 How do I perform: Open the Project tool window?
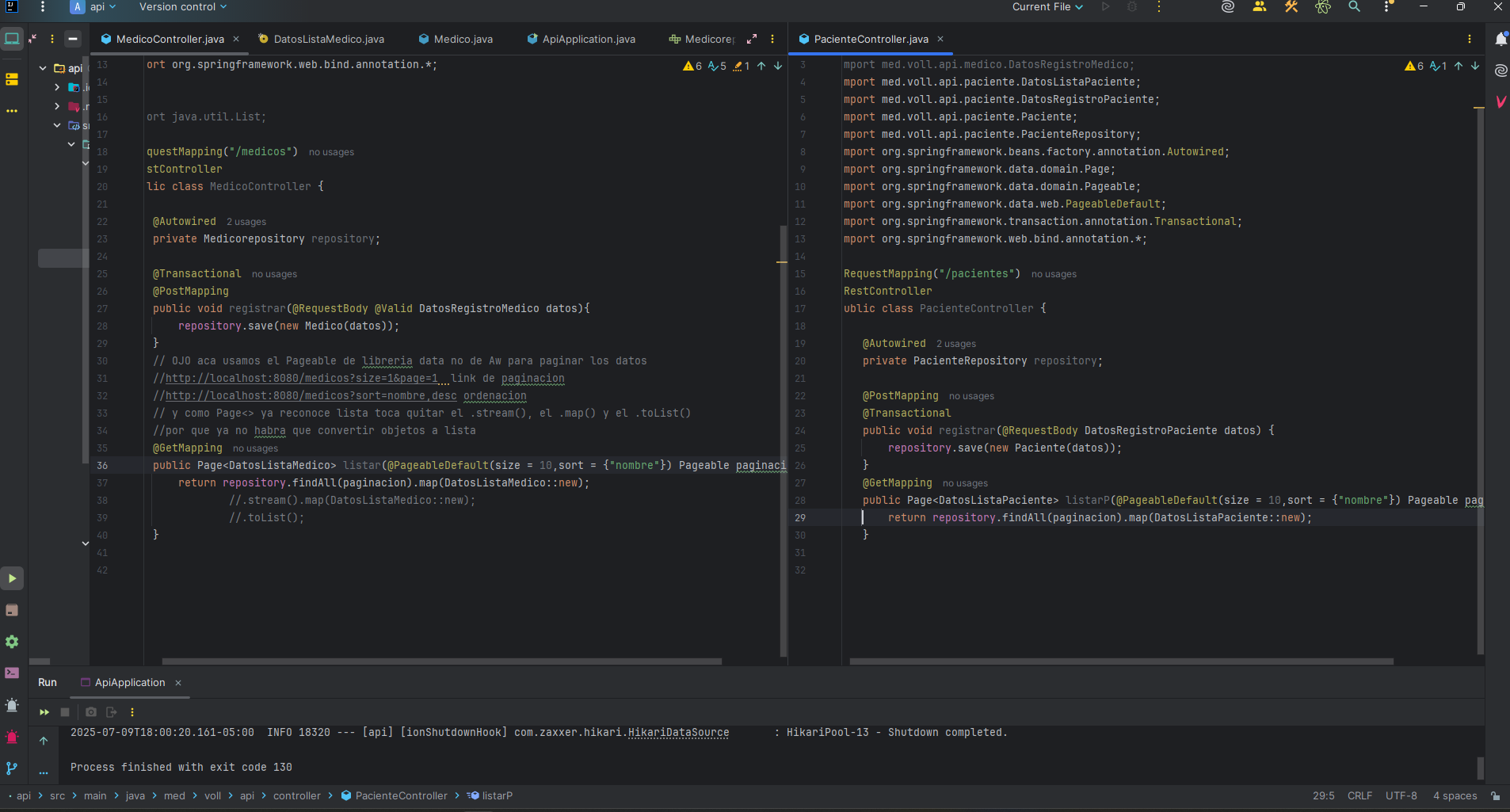(x=12, y=39)
